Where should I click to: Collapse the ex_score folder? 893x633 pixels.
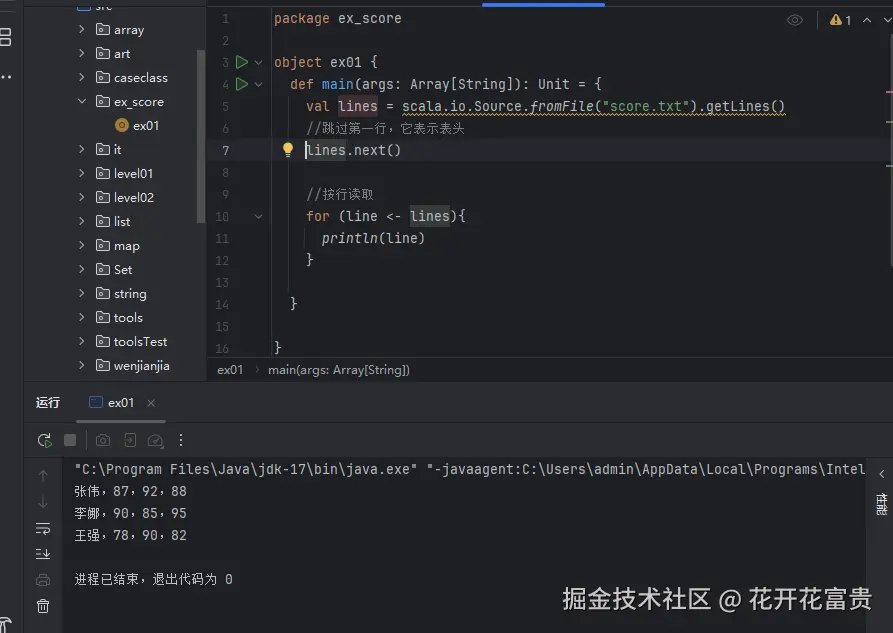click(81, 101)
